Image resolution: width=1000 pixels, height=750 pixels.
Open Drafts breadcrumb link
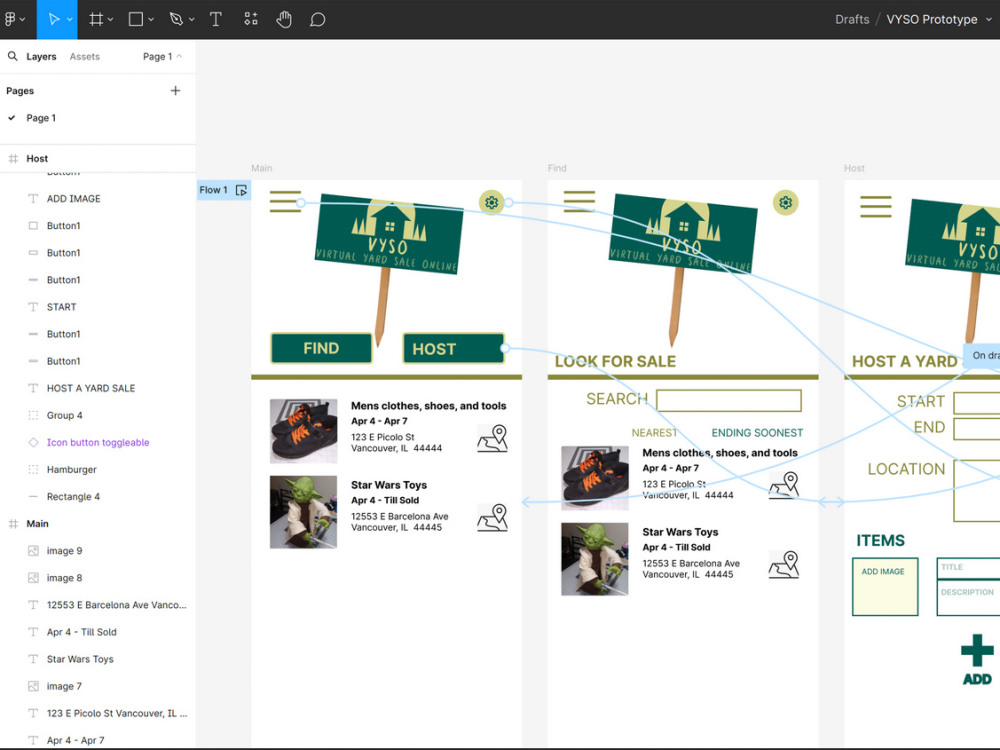852,19
